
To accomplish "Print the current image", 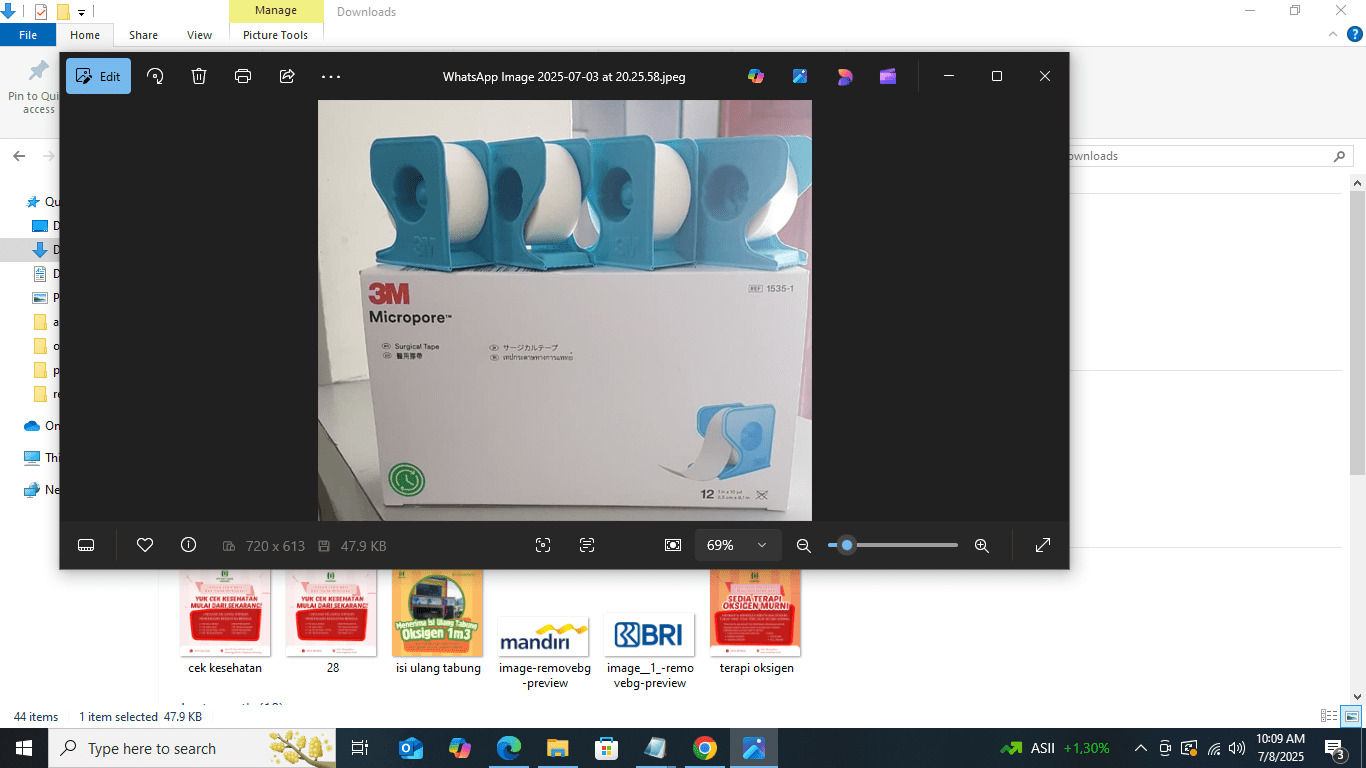I will (x=243, y=76).
